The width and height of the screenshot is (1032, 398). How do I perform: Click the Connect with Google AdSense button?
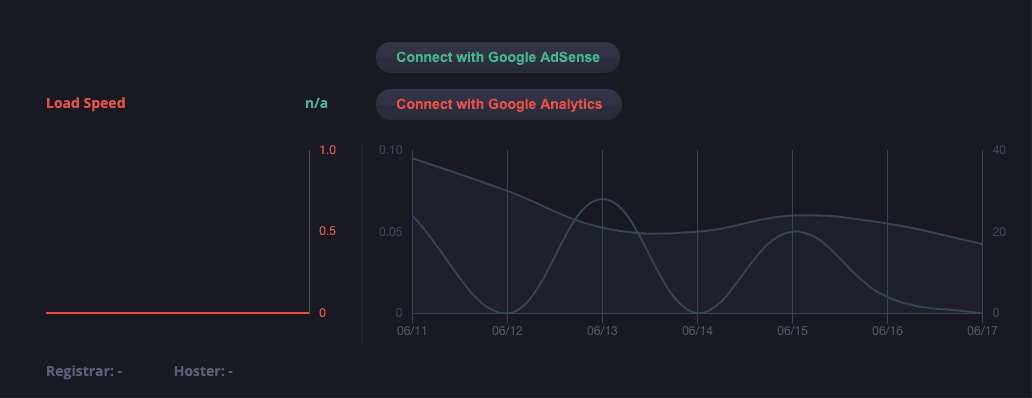pyautogui.click(x=498, y=57)
